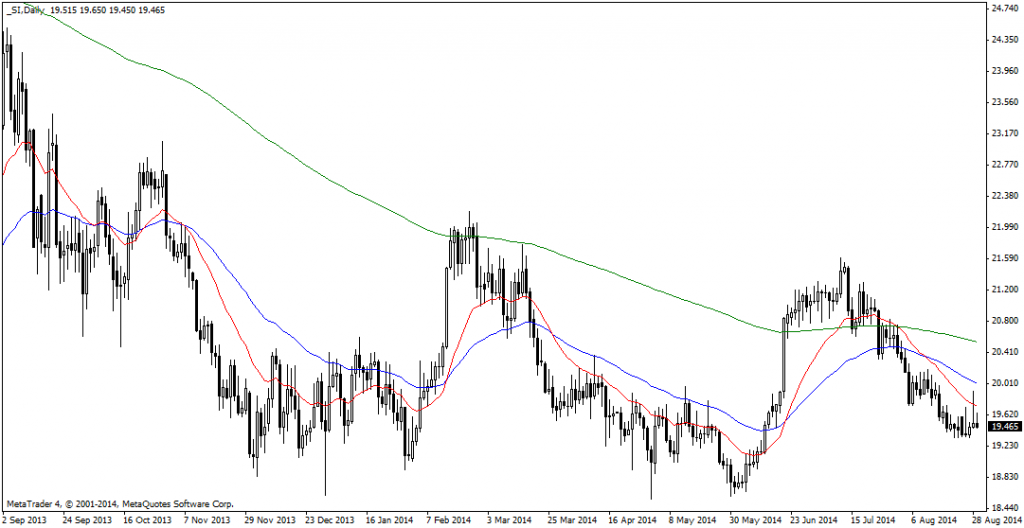The width and height of the screenshot is (1024, 528).
Task: Select the 16 Oct 2013 date label
Action: click(147, 520)
